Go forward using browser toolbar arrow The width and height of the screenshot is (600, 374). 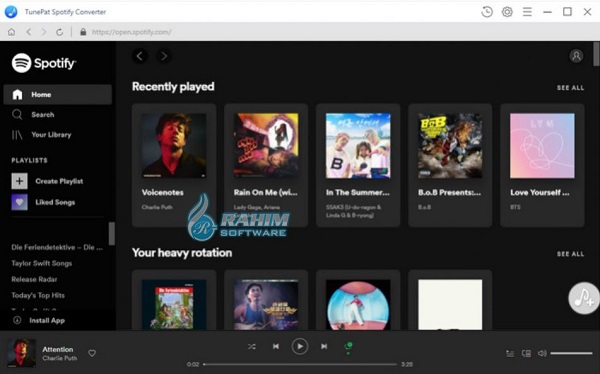coord(44,32)
